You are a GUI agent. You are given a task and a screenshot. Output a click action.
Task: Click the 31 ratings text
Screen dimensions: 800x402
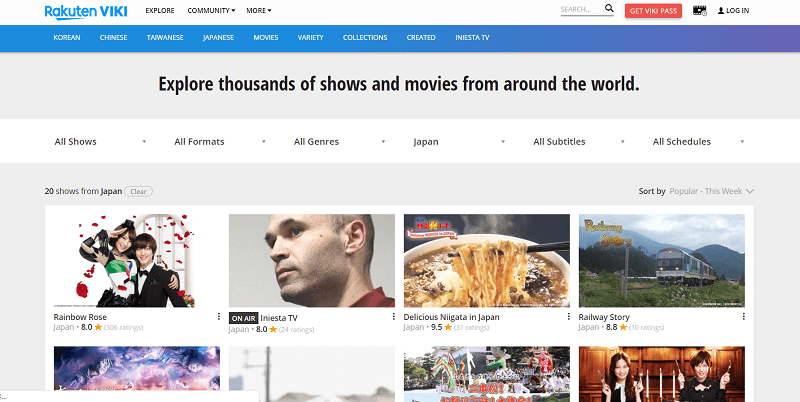tap(471, 328)
